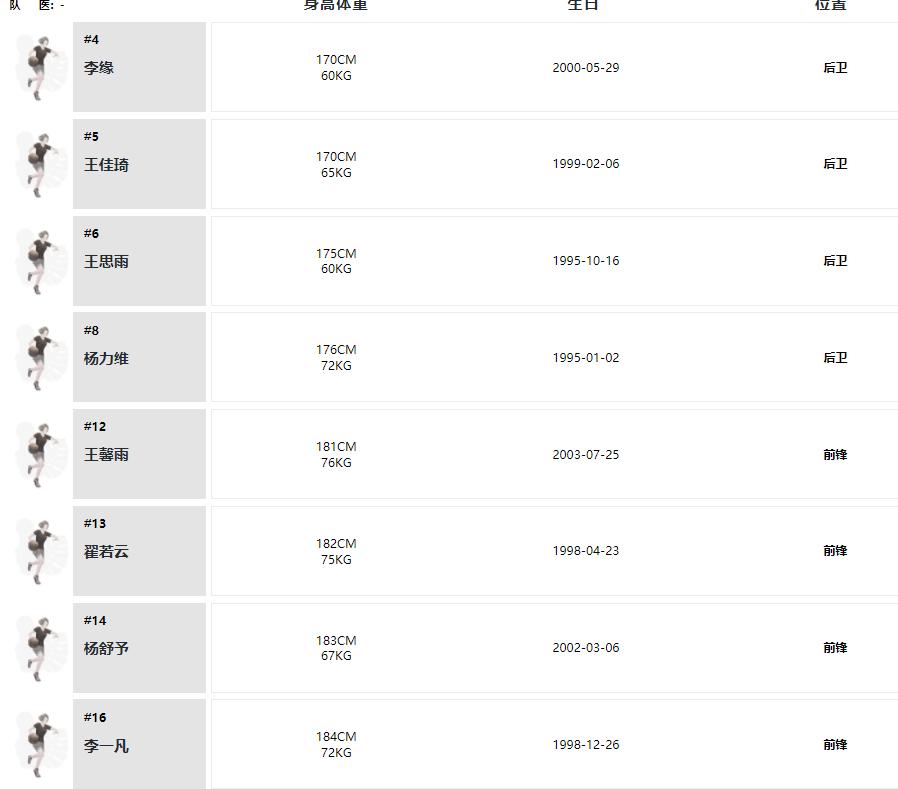Click player avatar of #8 杨力维
The image size is (898, 789).
[x=40, y=357]
